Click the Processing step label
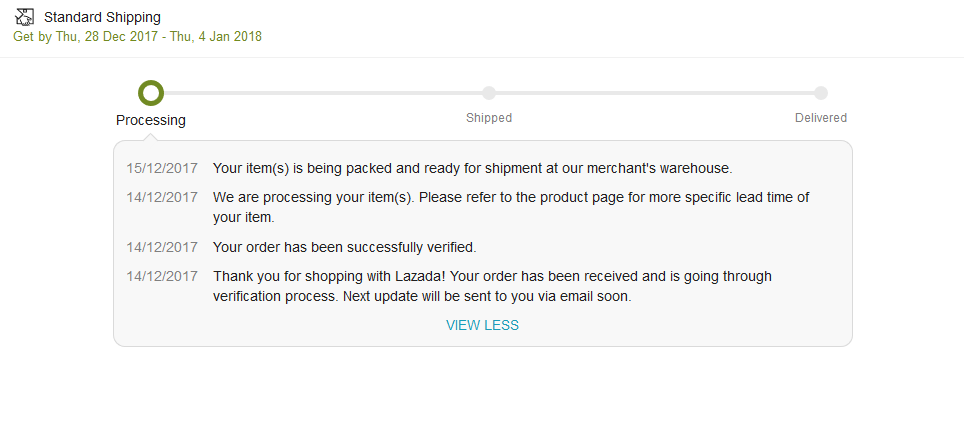This screenshot has height=434, width=964. click(151, 120)
